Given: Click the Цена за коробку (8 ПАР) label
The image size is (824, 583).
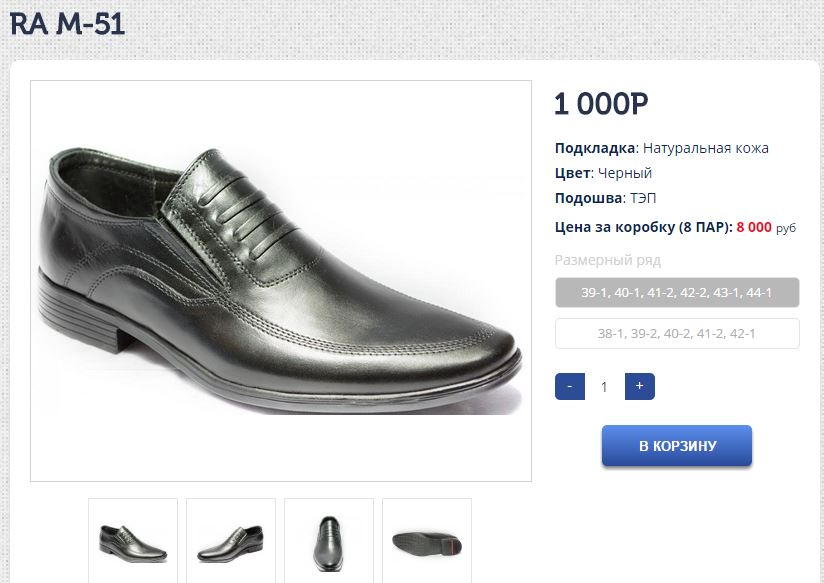Looking at the screenshot, I should pyautogui.click(x=643, y=227).
